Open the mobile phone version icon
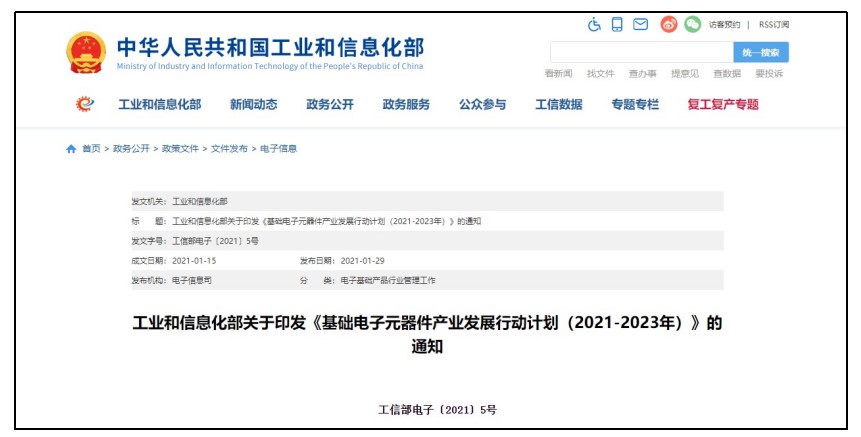 (617, 24)
